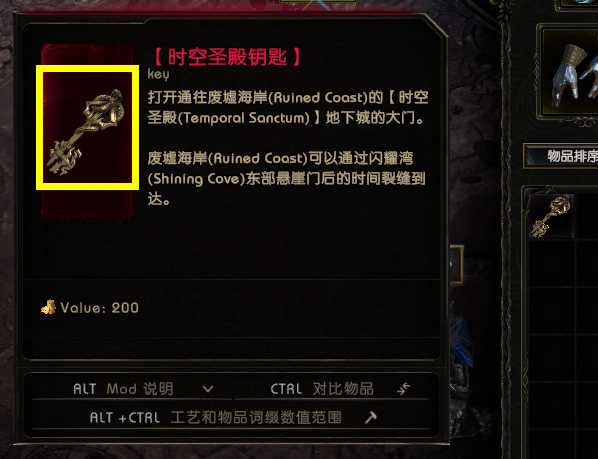Click the small key label under title

point(158,74)
